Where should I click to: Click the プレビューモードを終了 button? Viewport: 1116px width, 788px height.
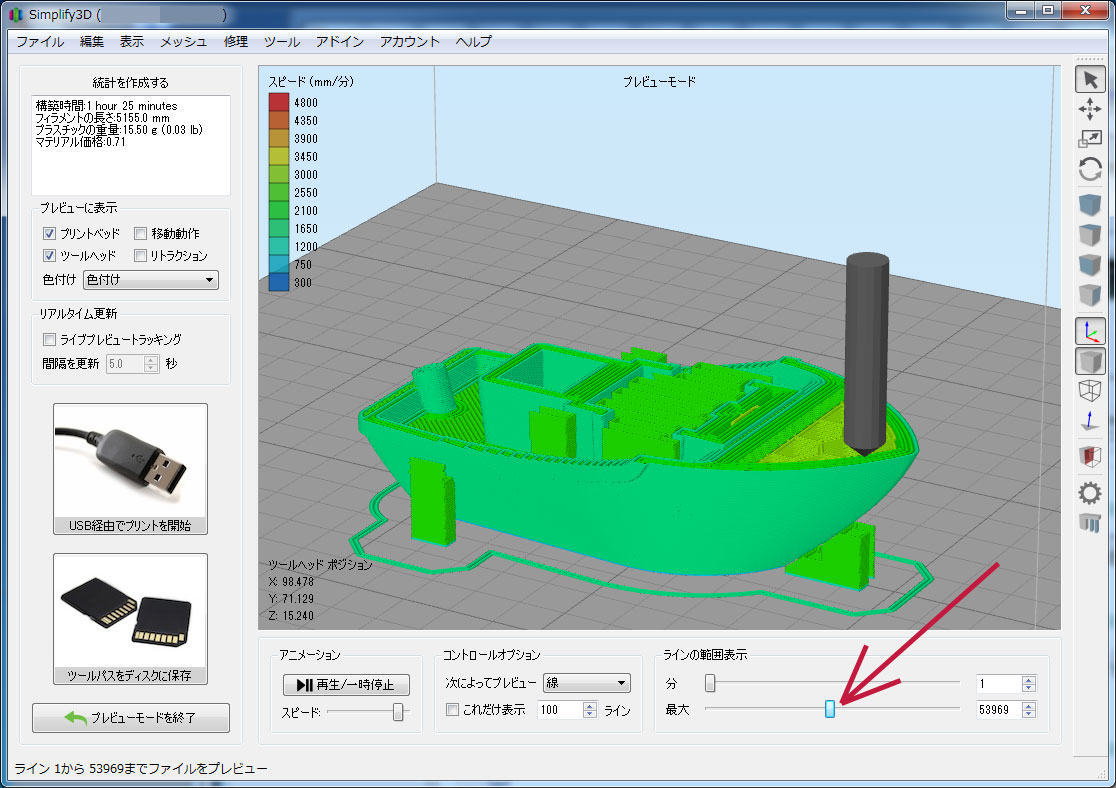coord(131,717)
